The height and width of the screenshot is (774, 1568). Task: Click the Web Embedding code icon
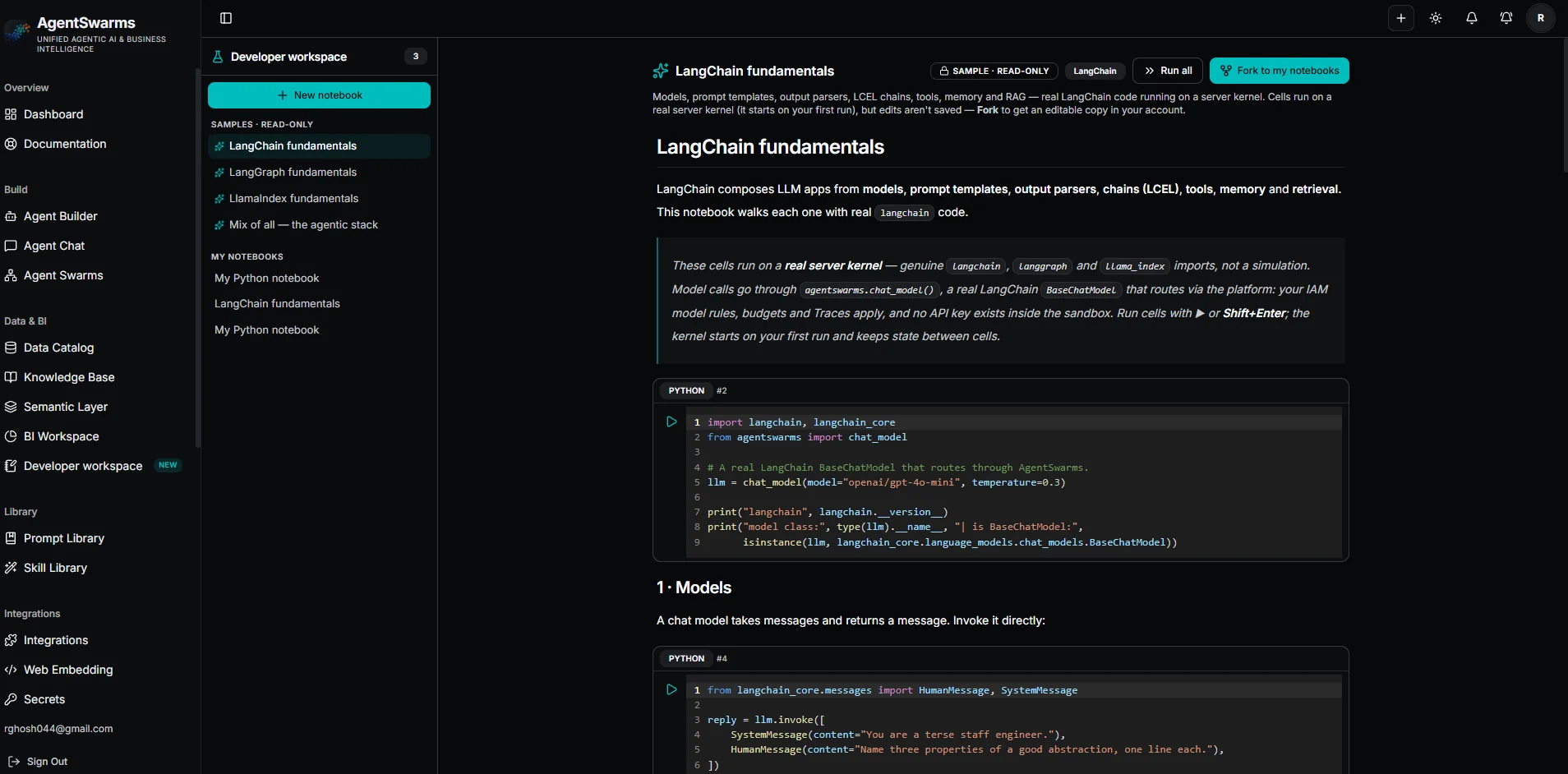(x=11, y=670)
